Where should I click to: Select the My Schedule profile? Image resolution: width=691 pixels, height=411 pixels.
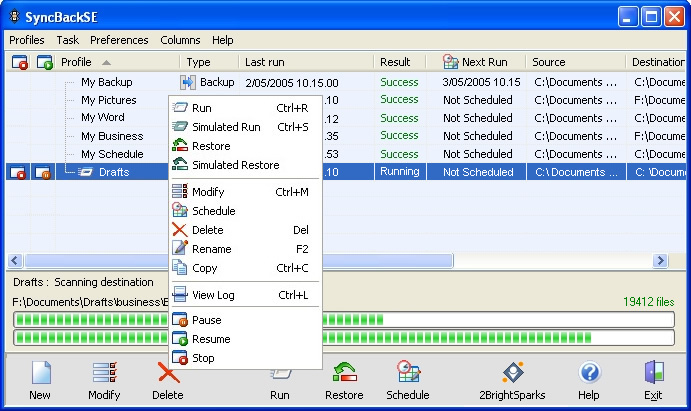pyautogui.click(x=112, y=154)
